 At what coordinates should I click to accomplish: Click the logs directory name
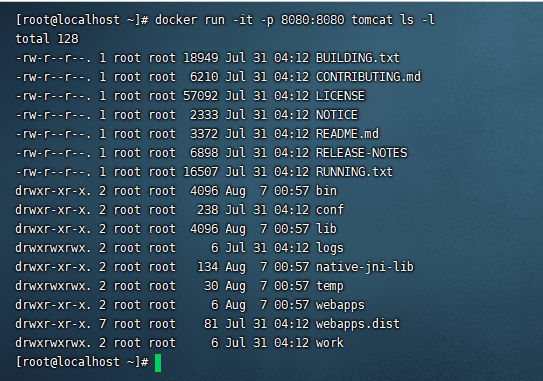(x=330, y=248)
